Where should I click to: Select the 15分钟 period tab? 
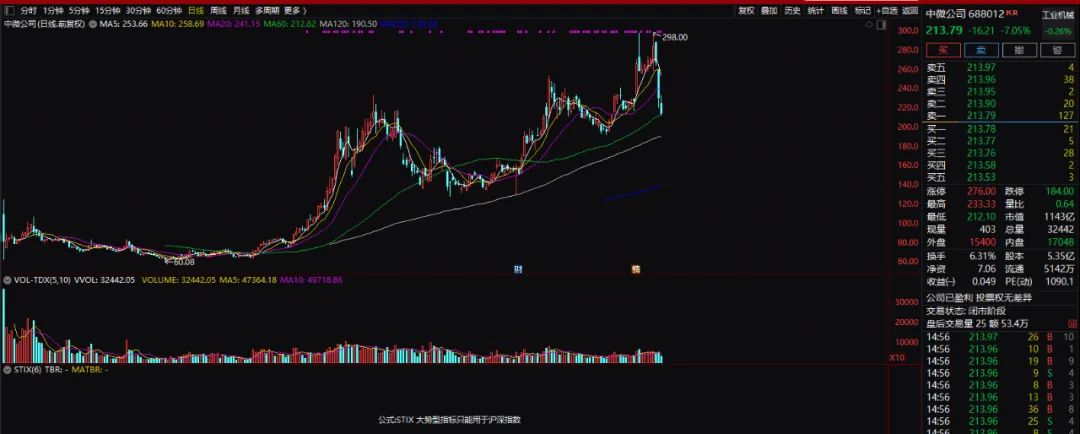[x=107, y=10]
